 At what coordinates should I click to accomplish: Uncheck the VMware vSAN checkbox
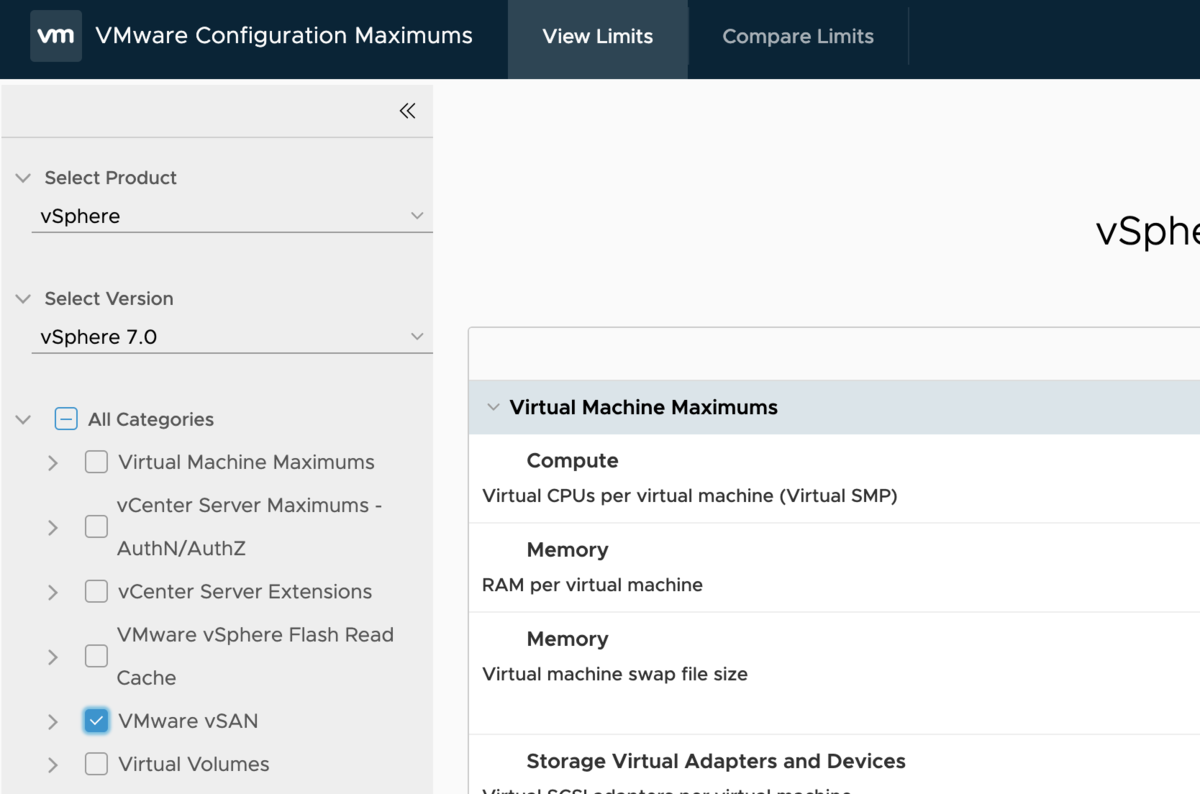[96, 721]
